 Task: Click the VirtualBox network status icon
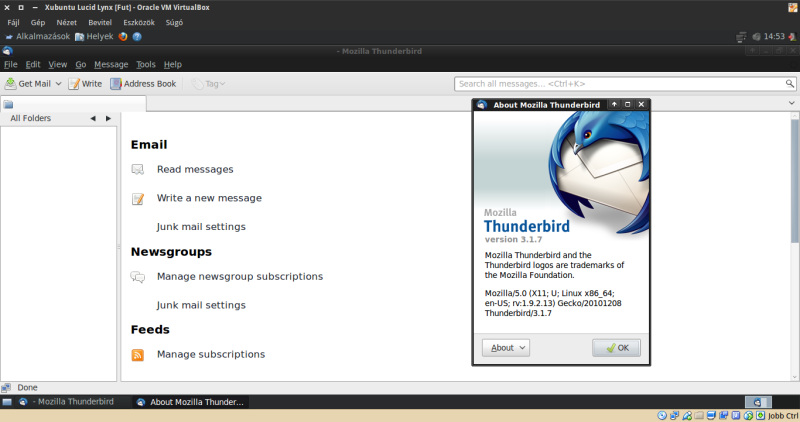(674, 416)
